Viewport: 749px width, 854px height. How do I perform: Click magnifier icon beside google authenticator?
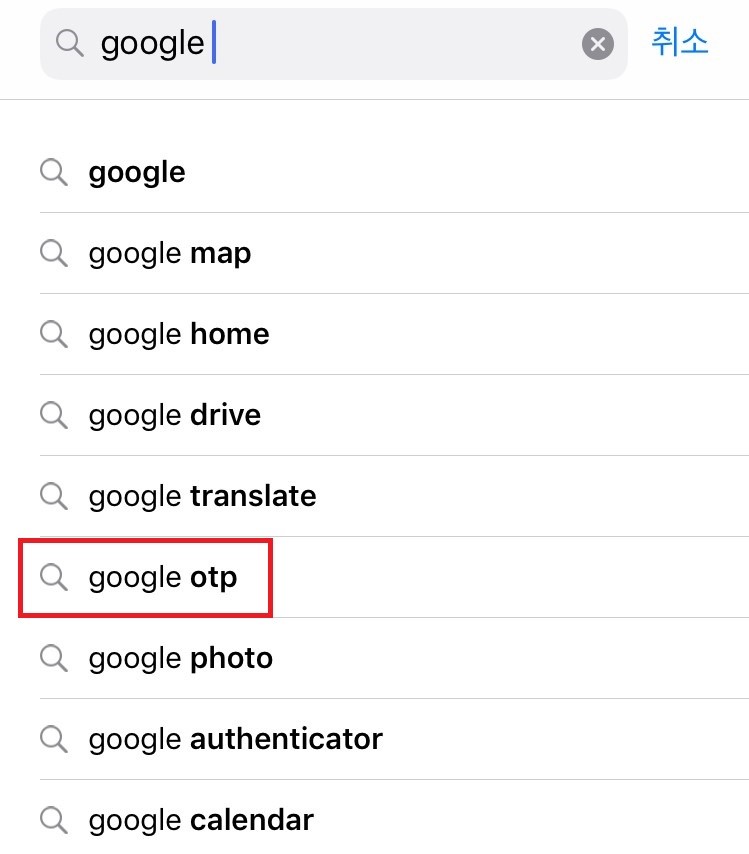pyautogui.click(x=54, y=739)
